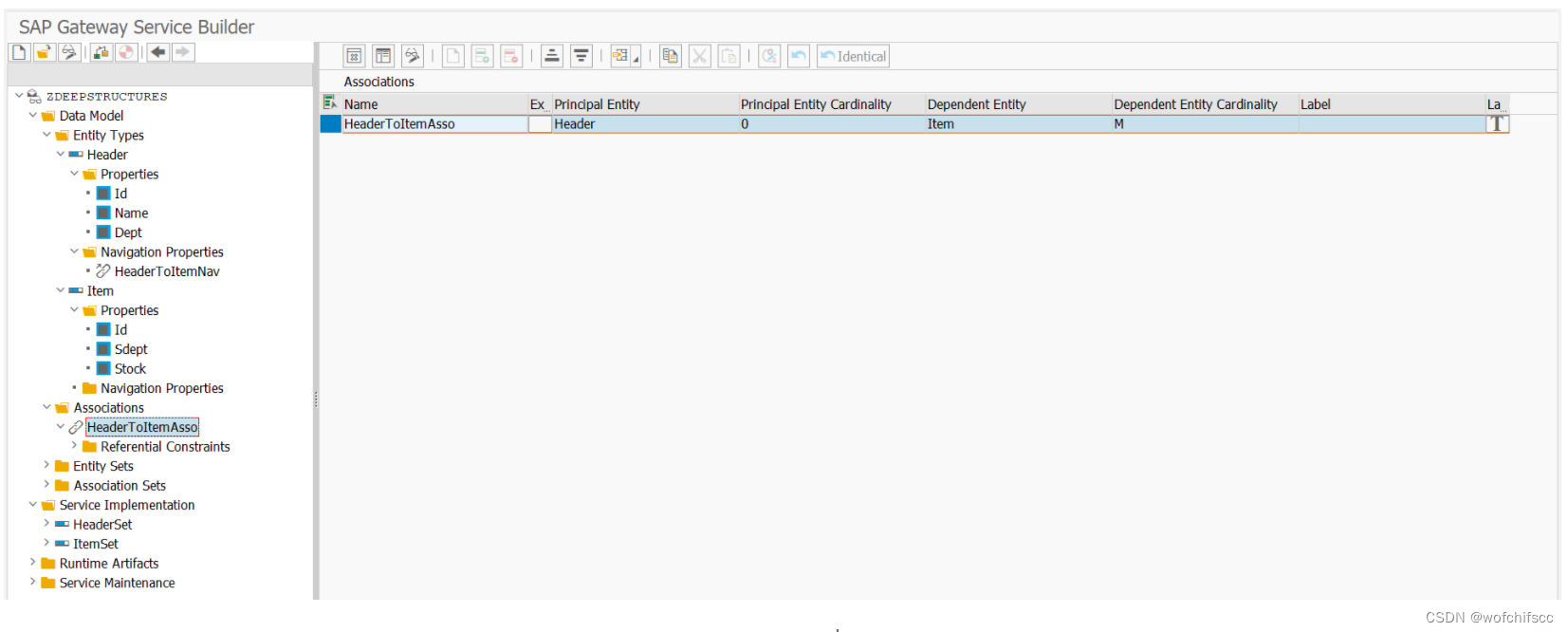The width and height of the screenshot is (1568, 632).
Task: Collapse the Service Implementation folder
Action: coord(32,504)
